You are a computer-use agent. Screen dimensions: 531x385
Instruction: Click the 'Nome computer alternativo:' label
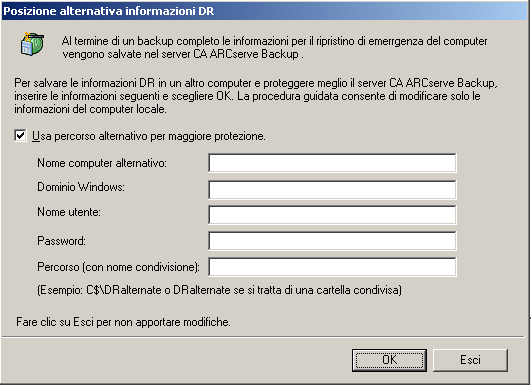point(102,163)
